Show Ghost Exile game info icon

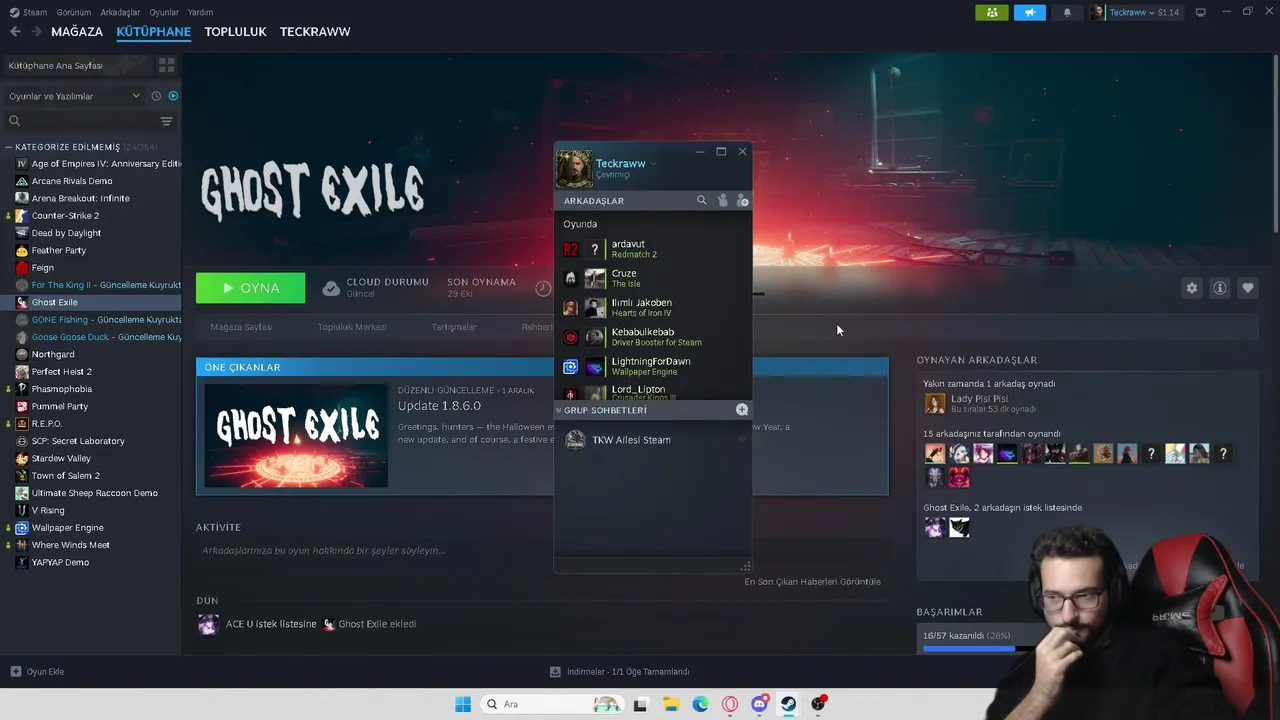coord(1220,288)
